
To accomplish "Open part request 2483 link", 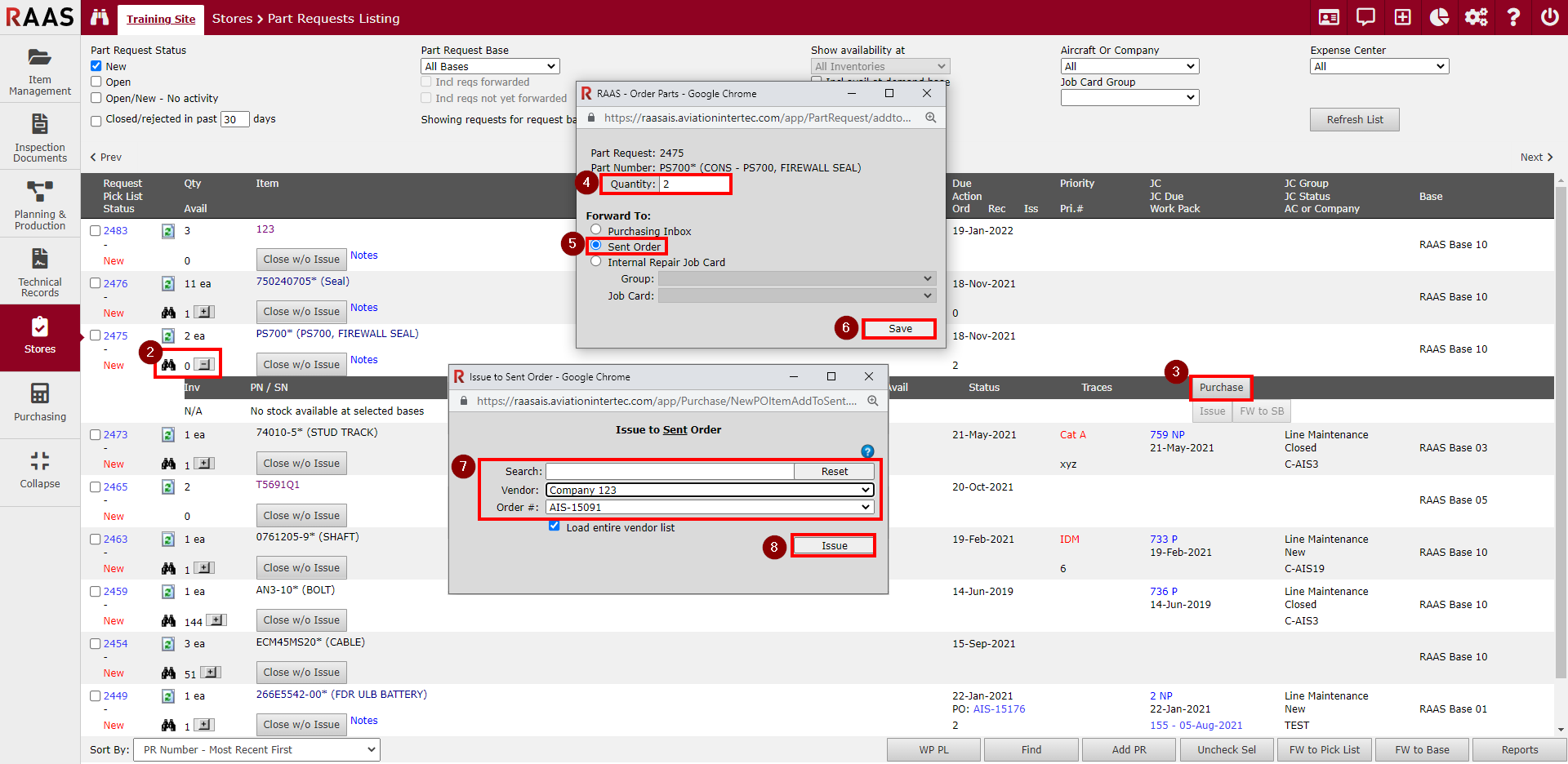I will (x=115, y=231).
